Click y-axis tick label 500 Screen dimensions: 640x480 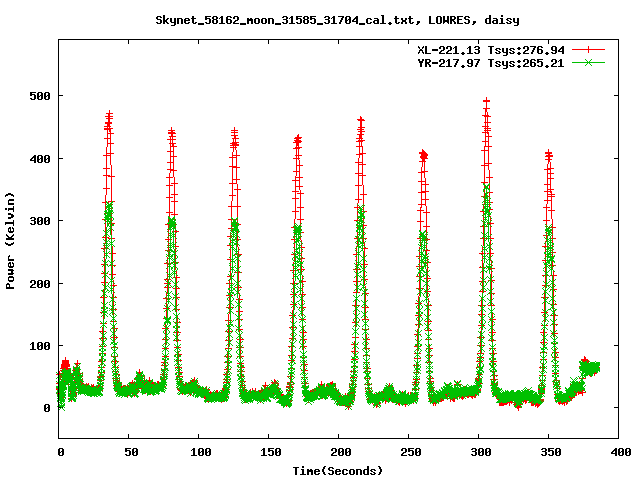pos(40,96)
